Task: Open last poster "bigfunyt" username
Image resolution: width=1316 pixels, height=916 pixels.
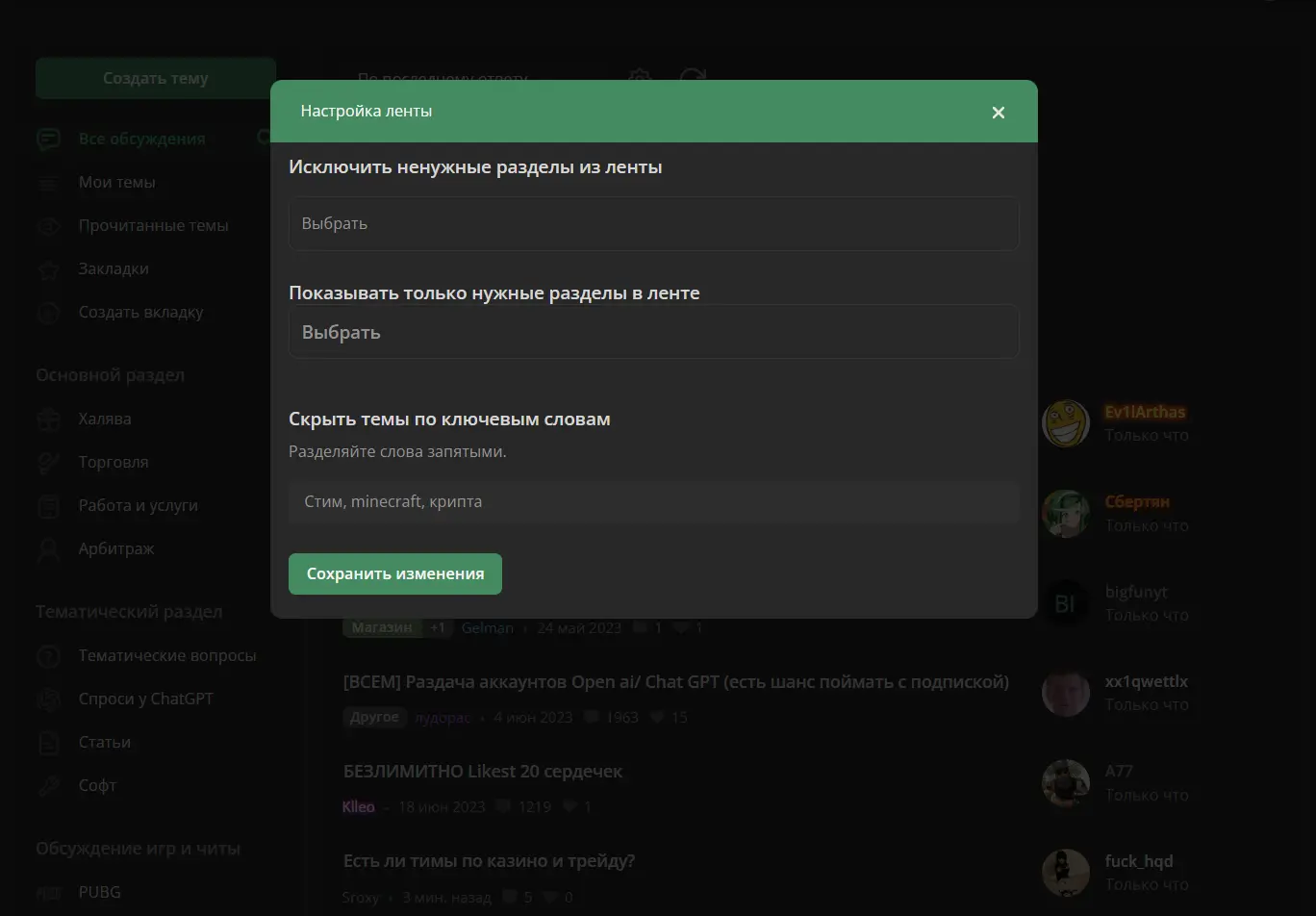Action: point(1136,592)
